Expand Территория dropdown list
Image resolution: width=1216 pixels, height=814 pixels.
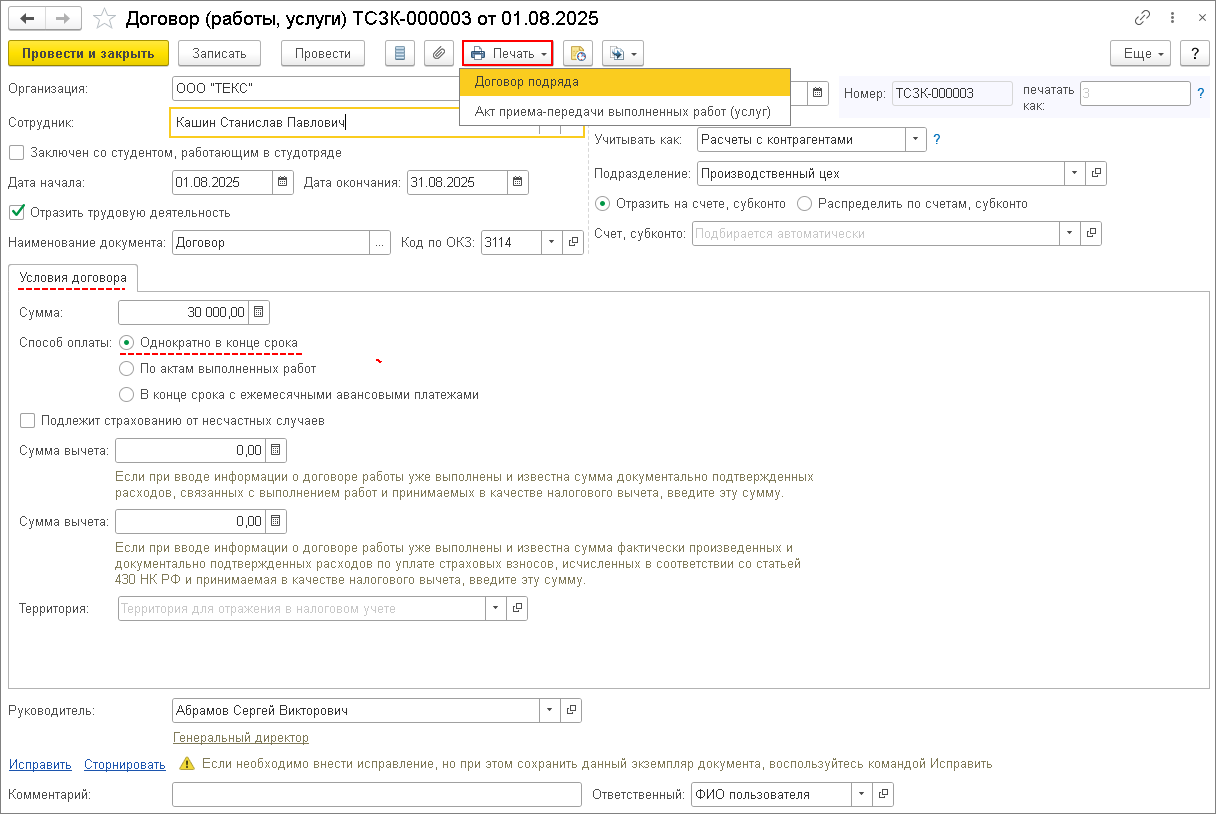pyautogui.click(x=496, y=607)
